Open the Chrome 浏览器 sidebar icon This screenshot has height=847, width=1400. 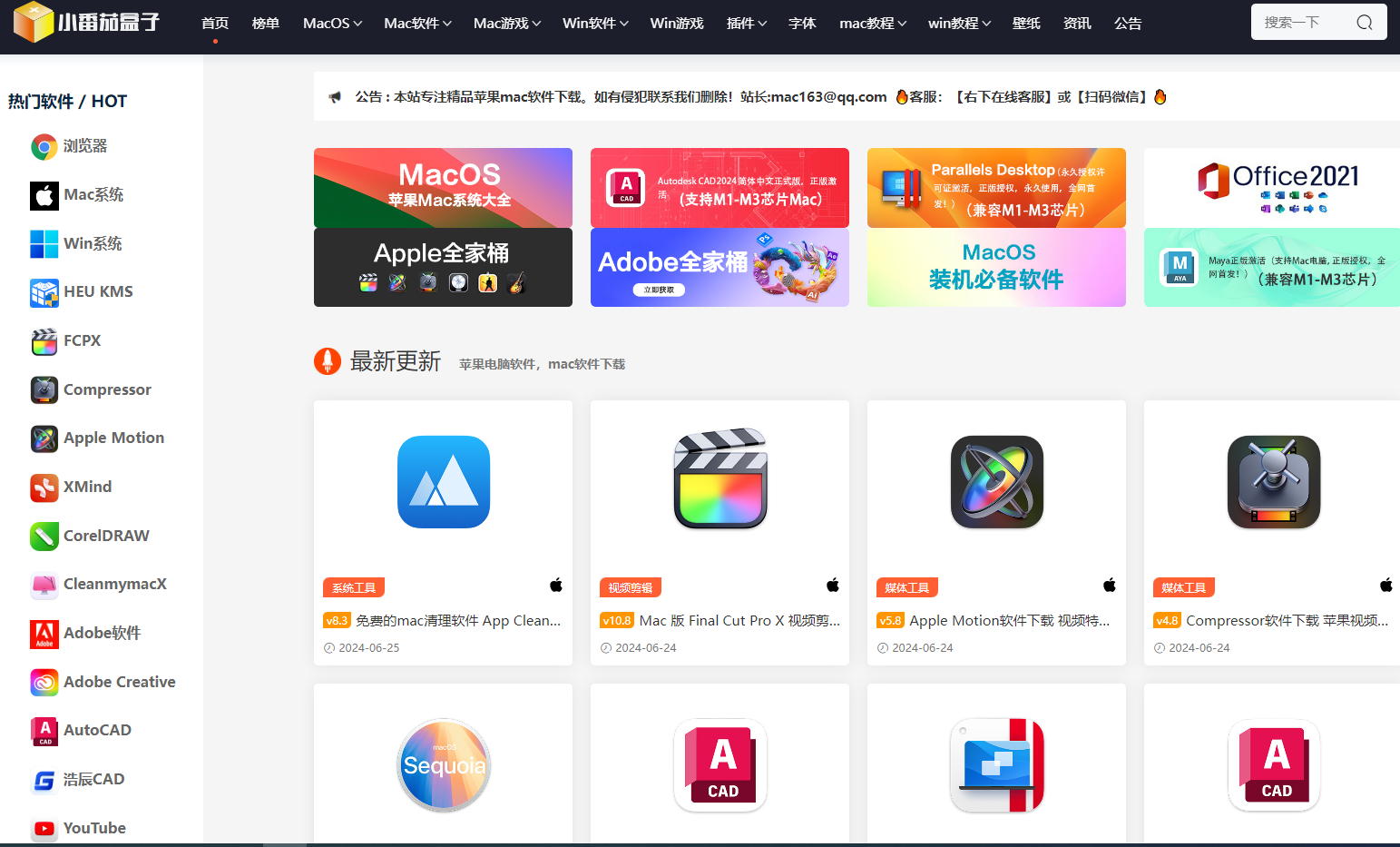pos(44,146)
